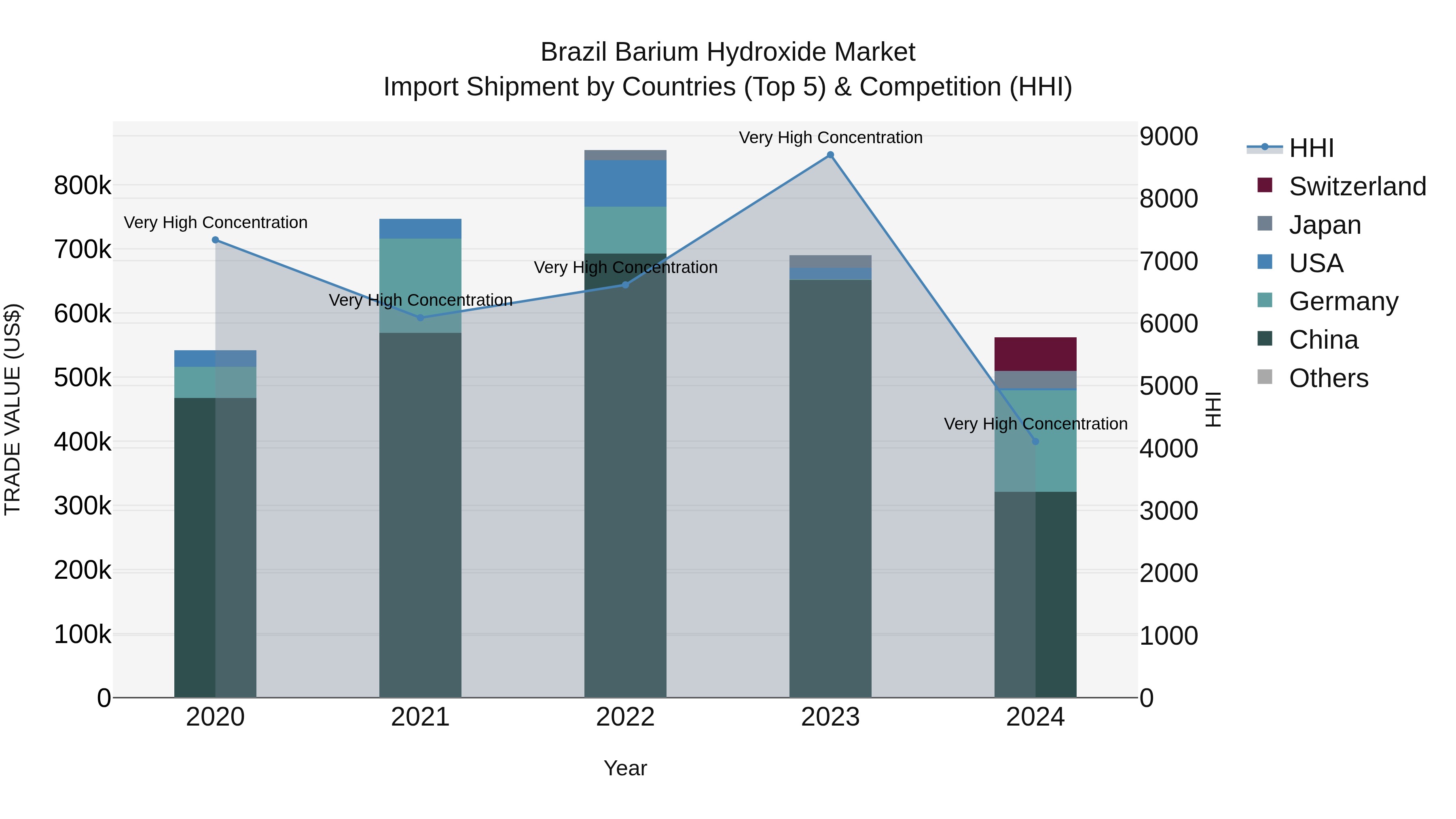Click 'Very High Concentration' label above 2020

coord(215,222)
